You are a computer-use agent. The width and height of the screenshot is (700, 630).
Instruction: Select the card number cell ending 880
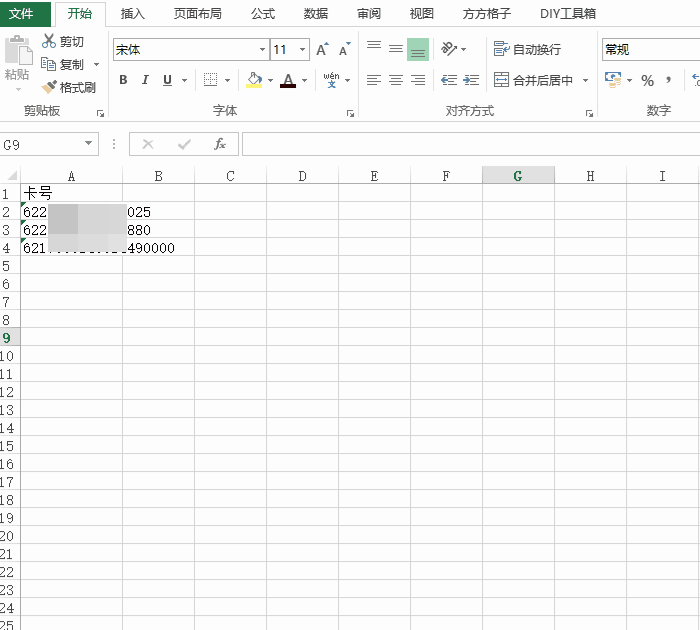[x=71, y=229]
